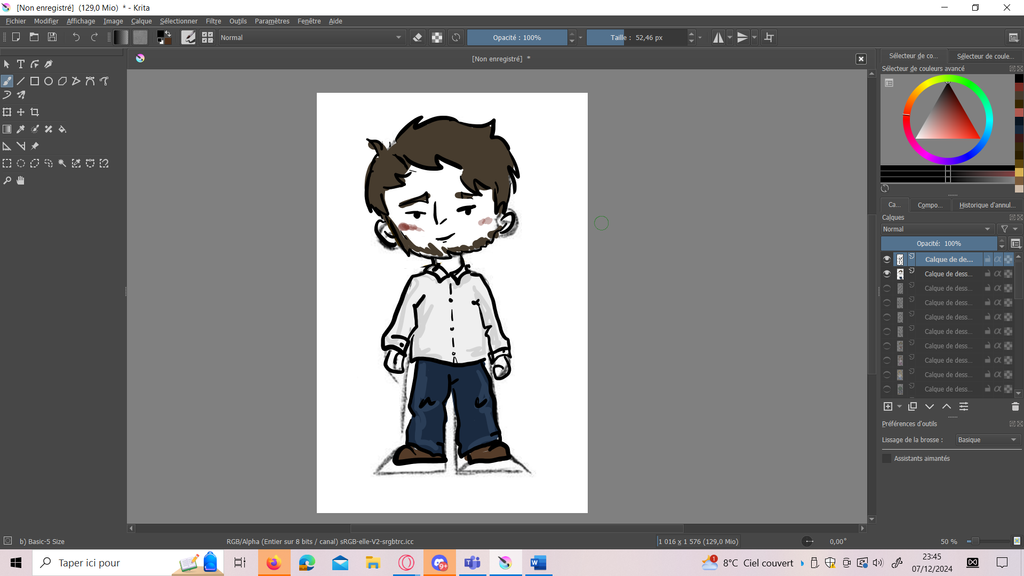Duplicate the current layer
Image resolution: width=1024 pixels, height=576 pixels.
(912, 407)
